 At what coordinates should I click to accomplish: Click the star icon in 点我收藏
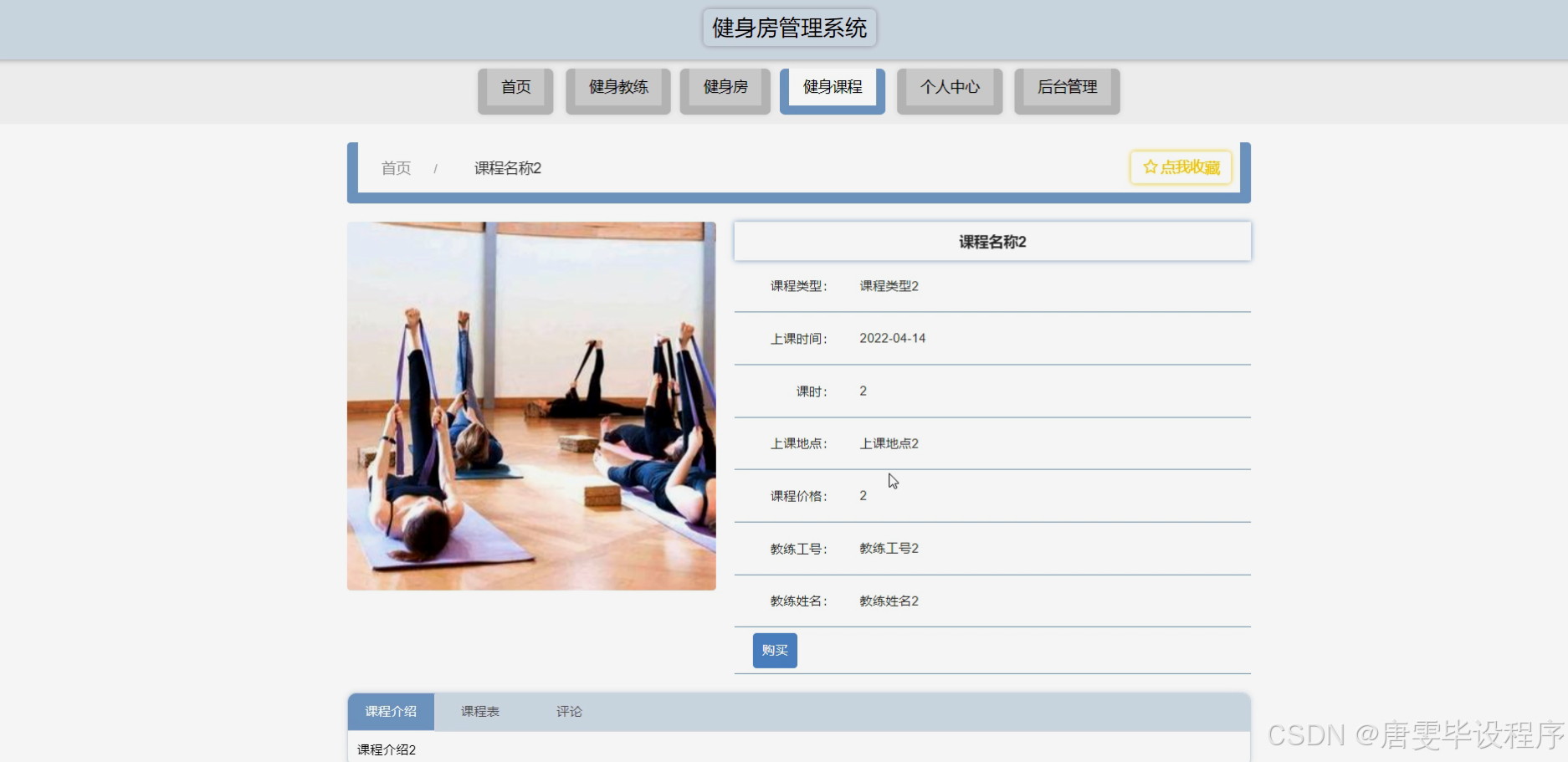point(1150,166)
